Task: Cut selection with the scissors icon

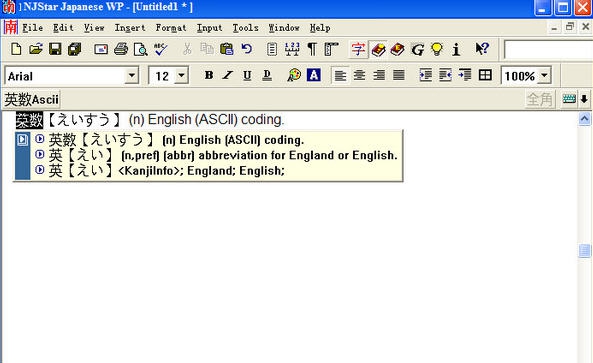Action: [187, 49]
